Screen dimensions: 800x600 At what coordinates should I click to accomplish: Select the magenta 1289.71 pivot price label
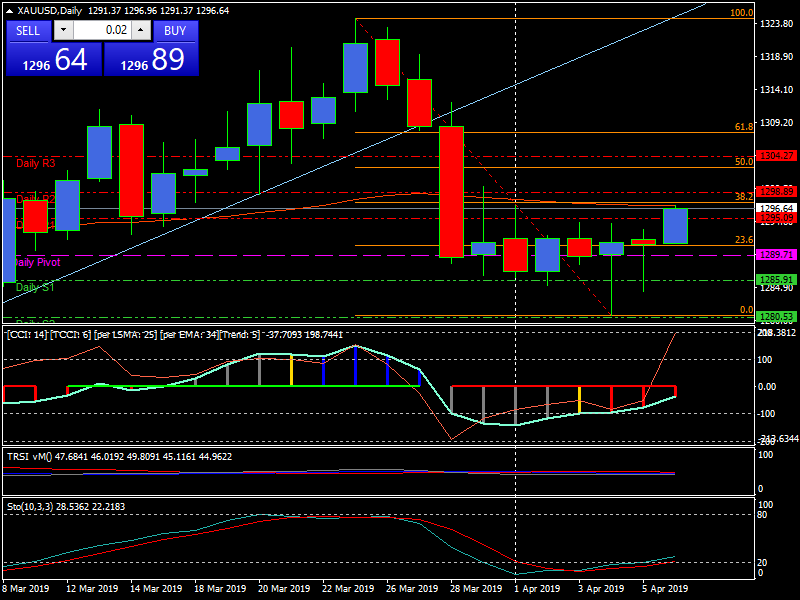coord(776,255)
